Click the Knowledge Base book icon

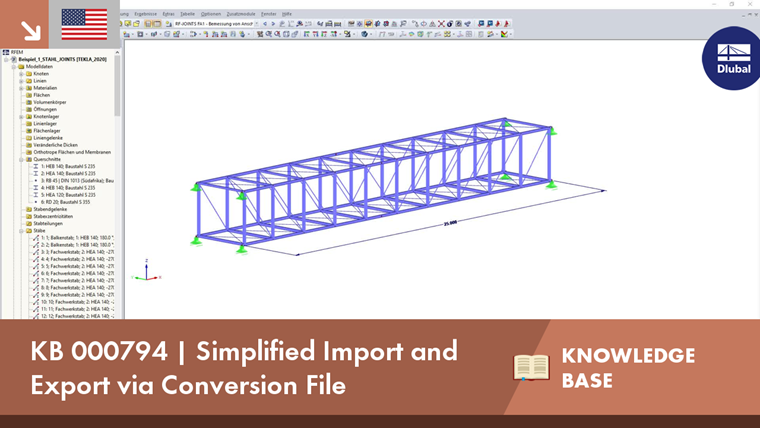click(531, 367)
